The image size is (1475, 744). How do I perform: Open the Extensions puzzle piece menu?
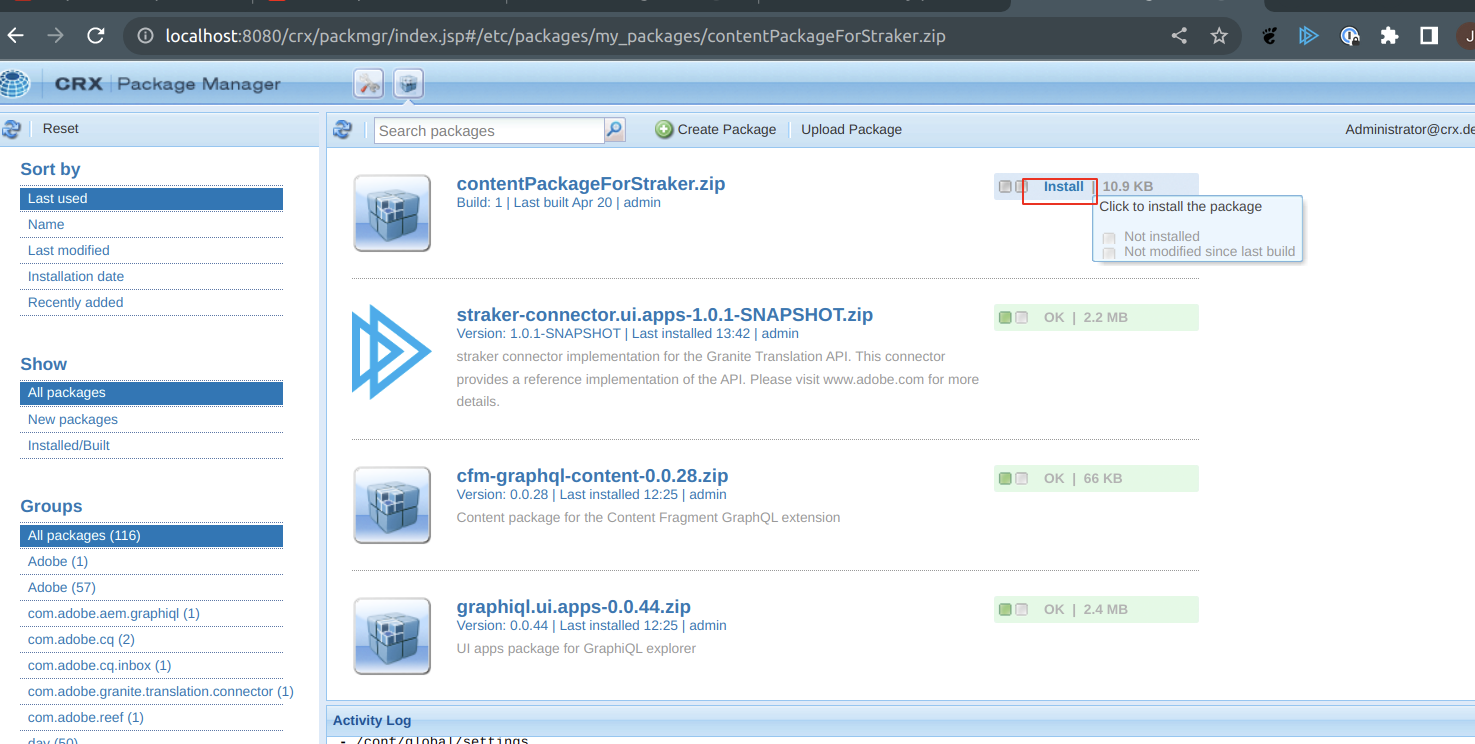(1389, 36)
